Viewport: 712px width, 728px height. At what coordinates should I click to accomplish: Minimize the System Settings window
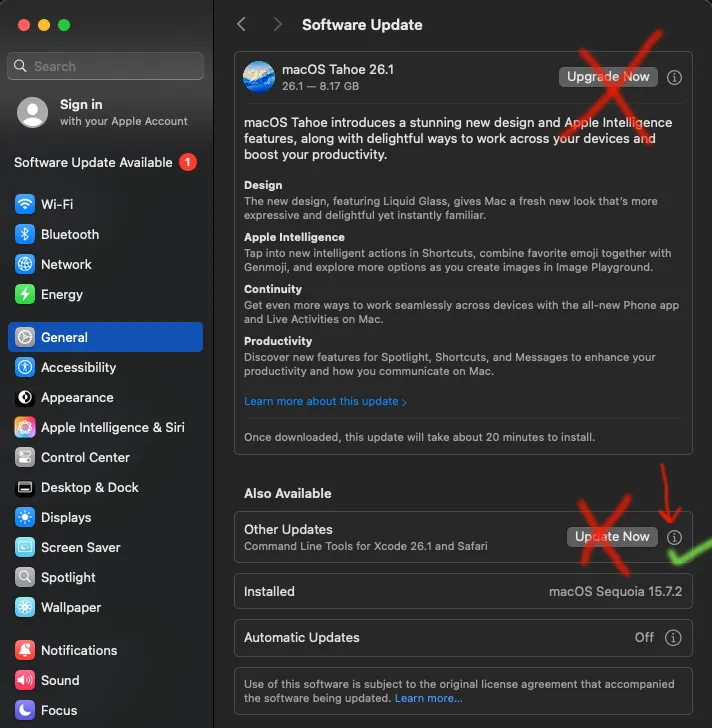coord(44,25)
